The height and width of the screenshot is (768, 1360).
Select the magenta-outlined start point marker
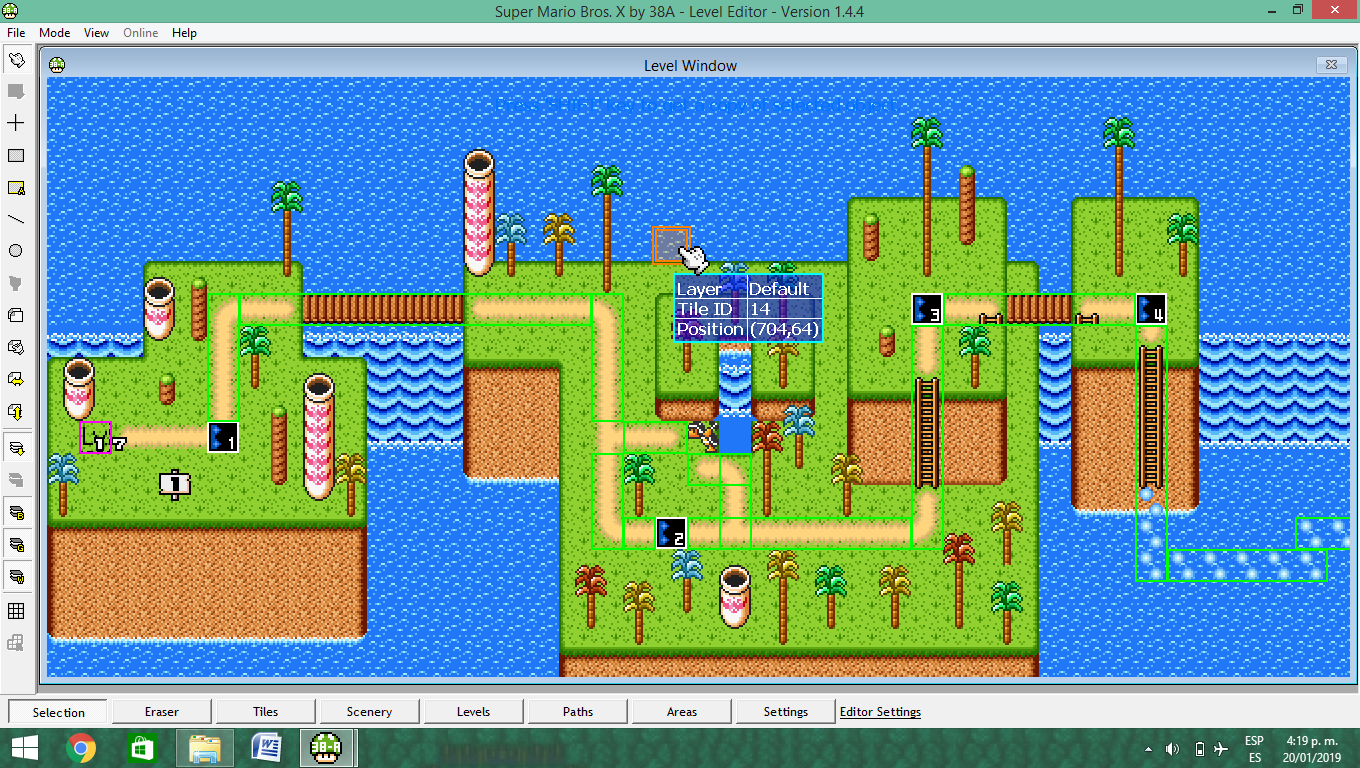click(x=95, y=437)
